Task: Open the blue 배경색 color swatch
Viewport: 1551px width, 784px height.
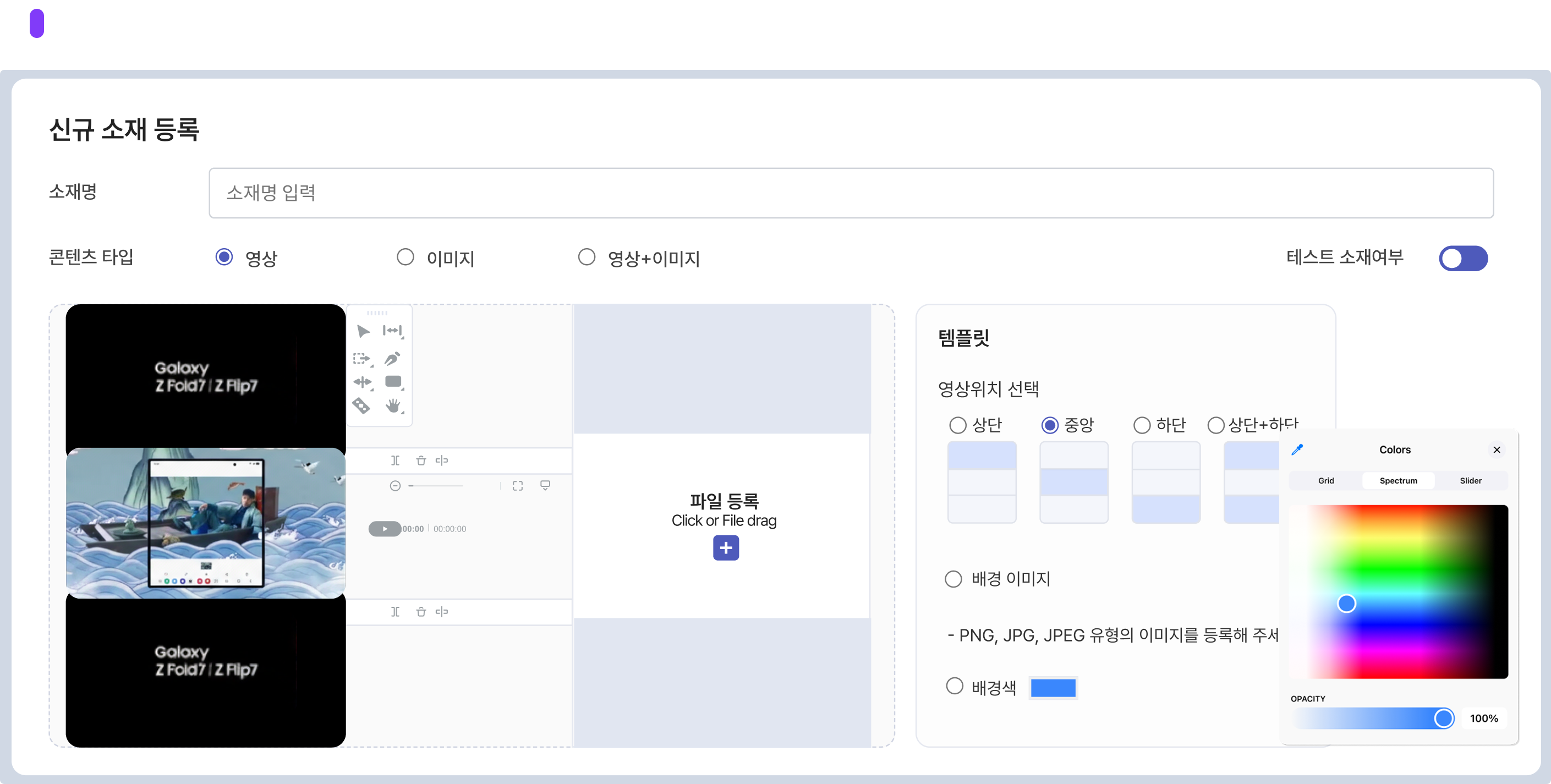Action: click(1053, 688)
